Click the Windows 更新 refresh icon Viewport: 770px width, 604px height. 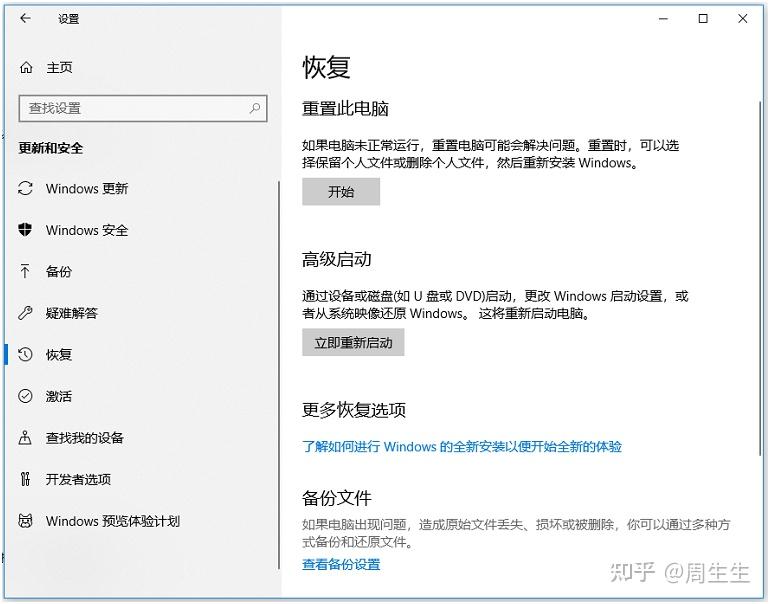pos(25,188)
